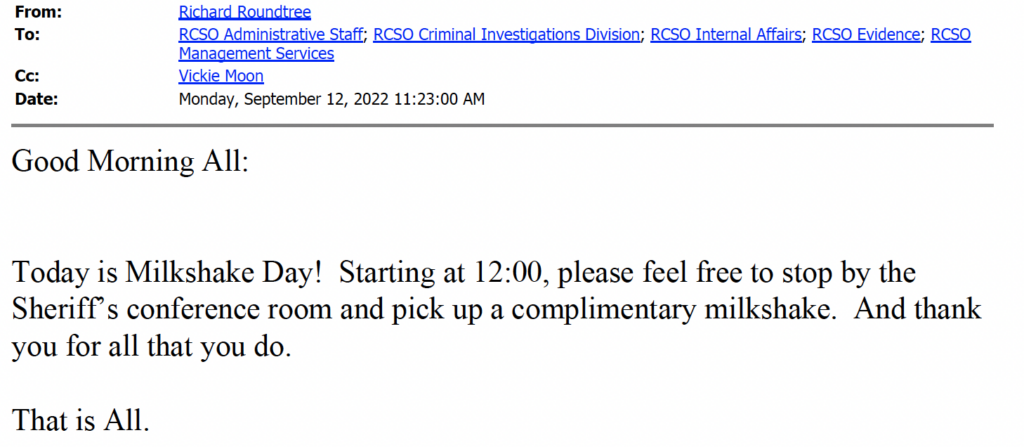Open the Richard Roundtree sender link

pyautogui.click(x=244, y=13)
